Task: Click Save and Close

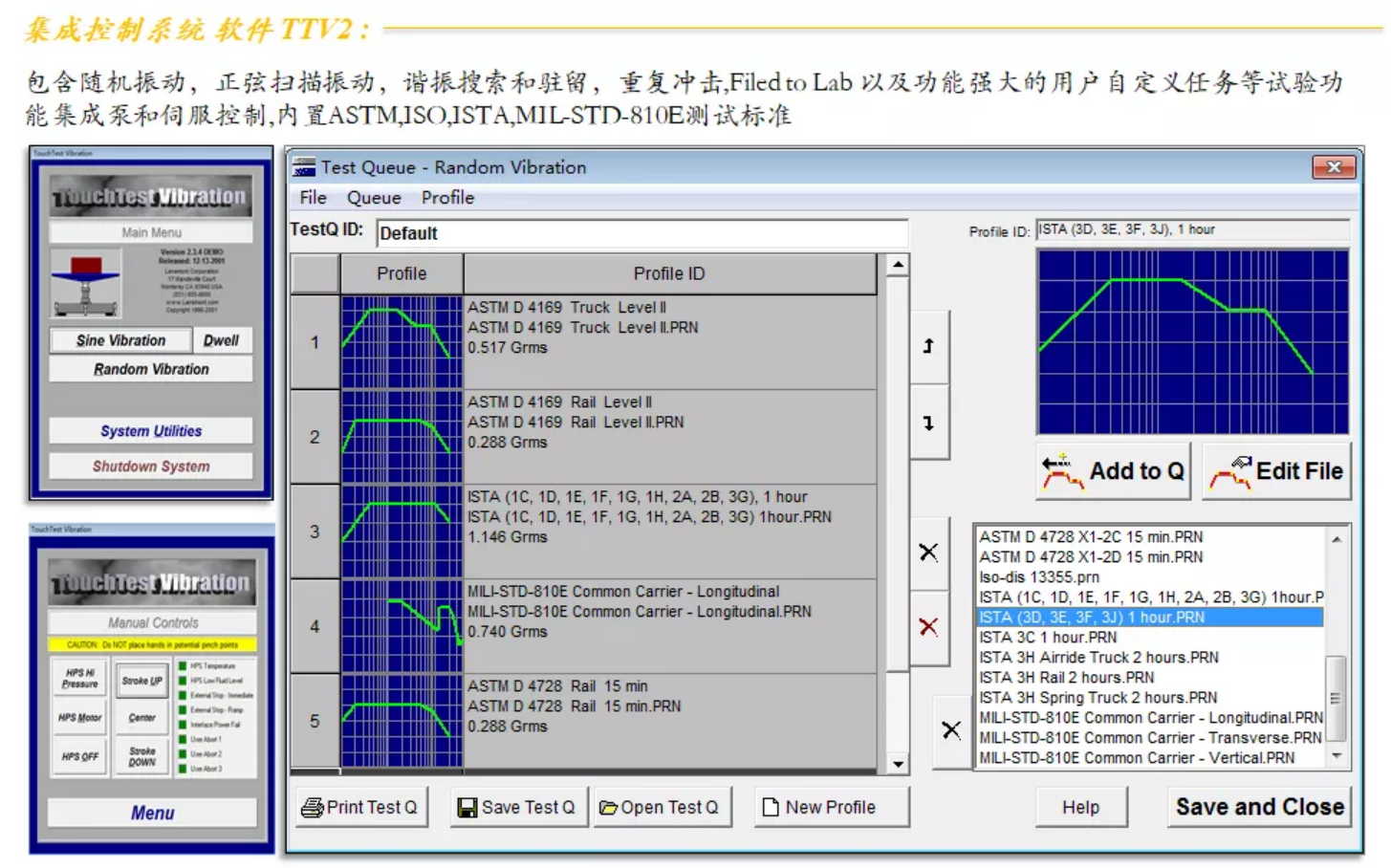Action: coord(1259,808)
